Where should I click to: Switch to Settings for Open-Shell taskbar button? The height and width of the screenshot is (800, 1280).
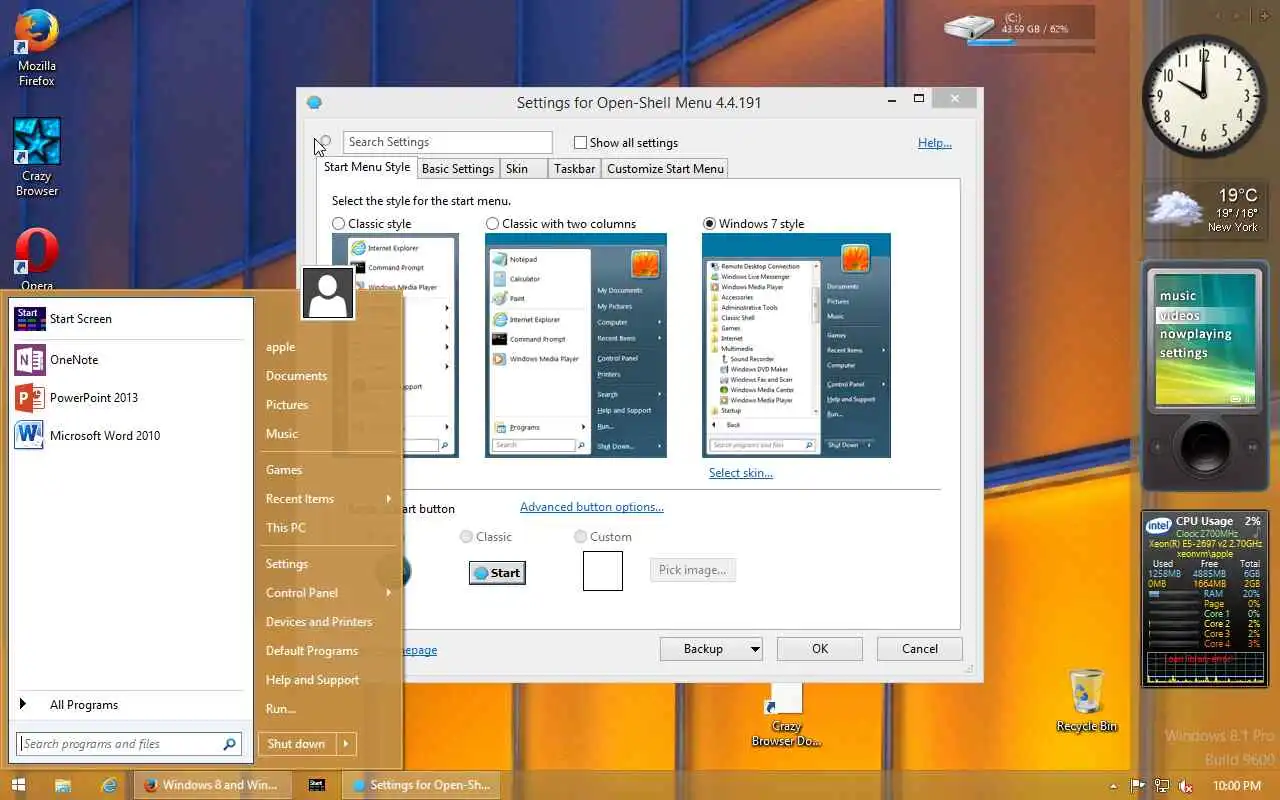click(420, 785)
